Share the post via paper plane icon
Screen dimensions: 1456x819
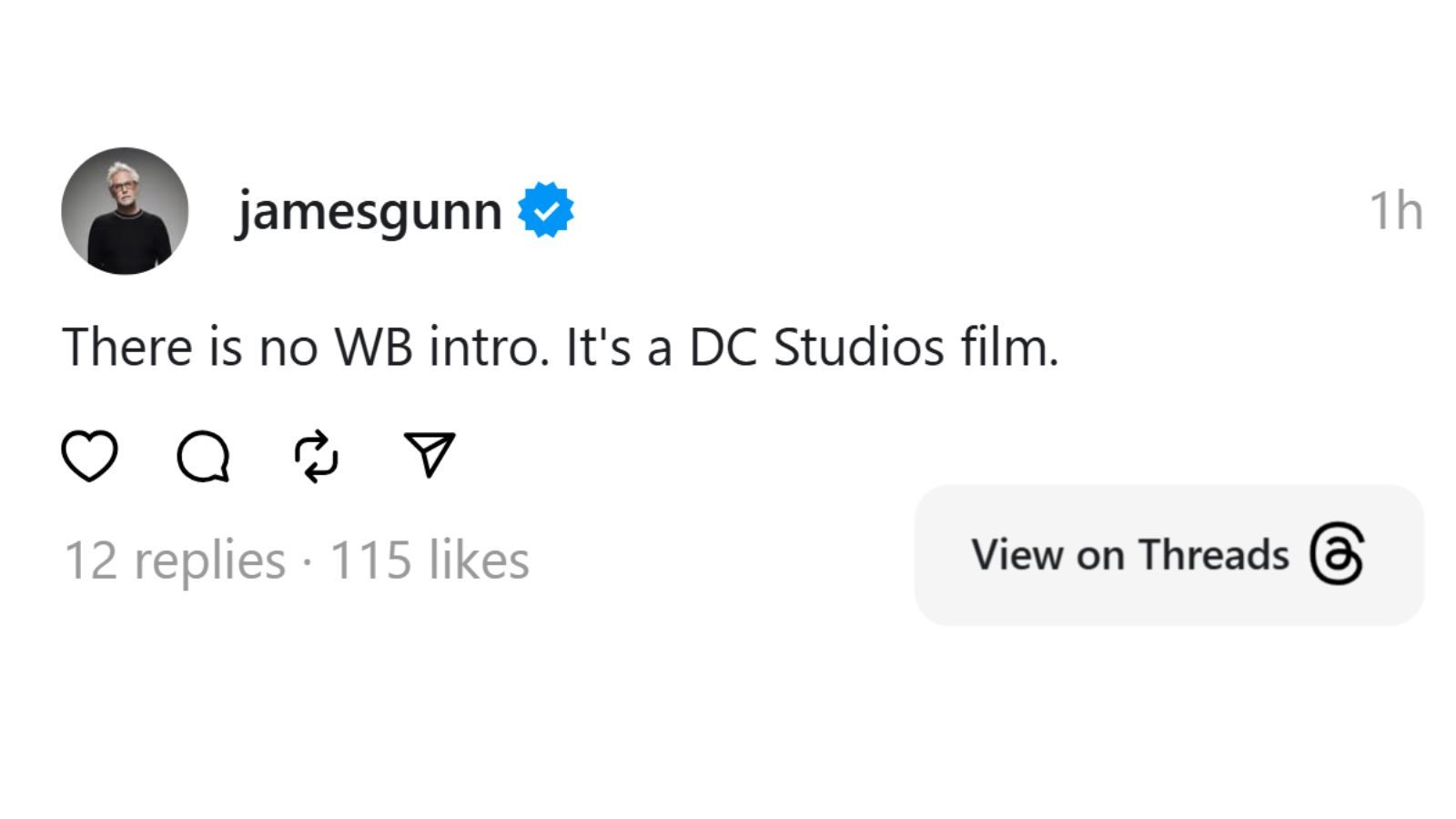[429, 454]
